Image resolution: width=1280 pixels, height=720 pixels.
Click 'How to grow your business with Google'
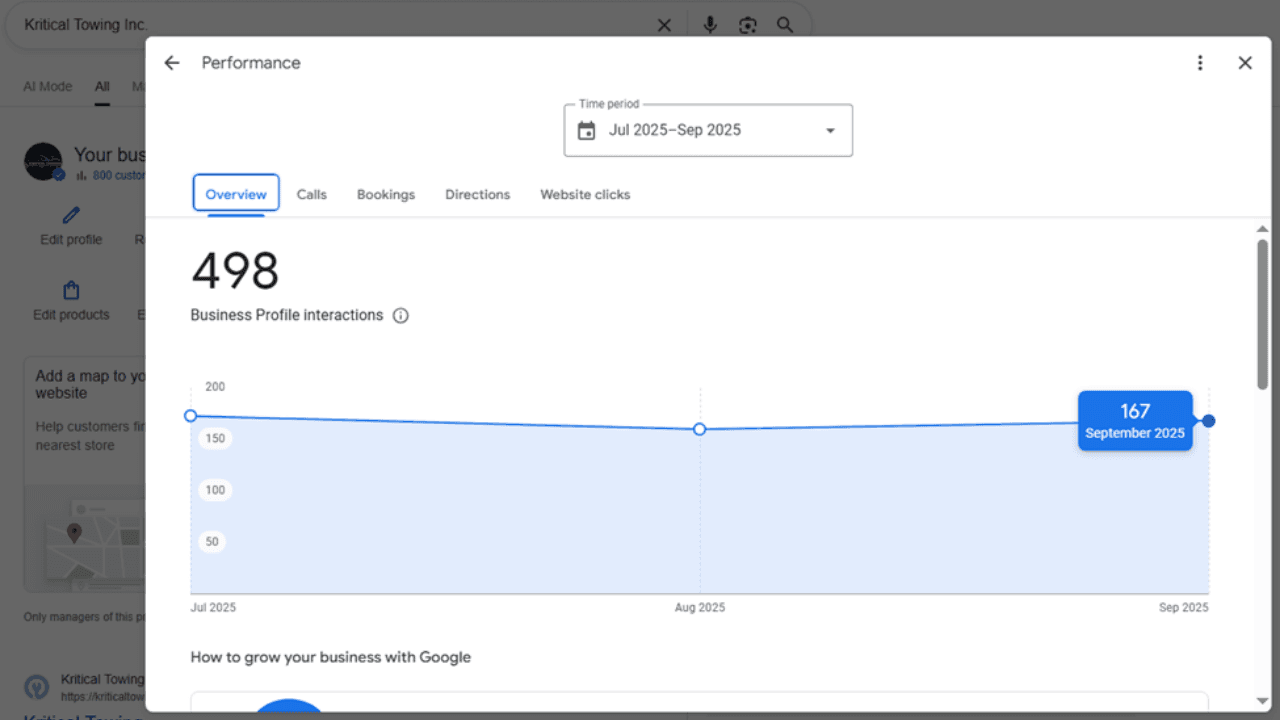pos(331,658)
